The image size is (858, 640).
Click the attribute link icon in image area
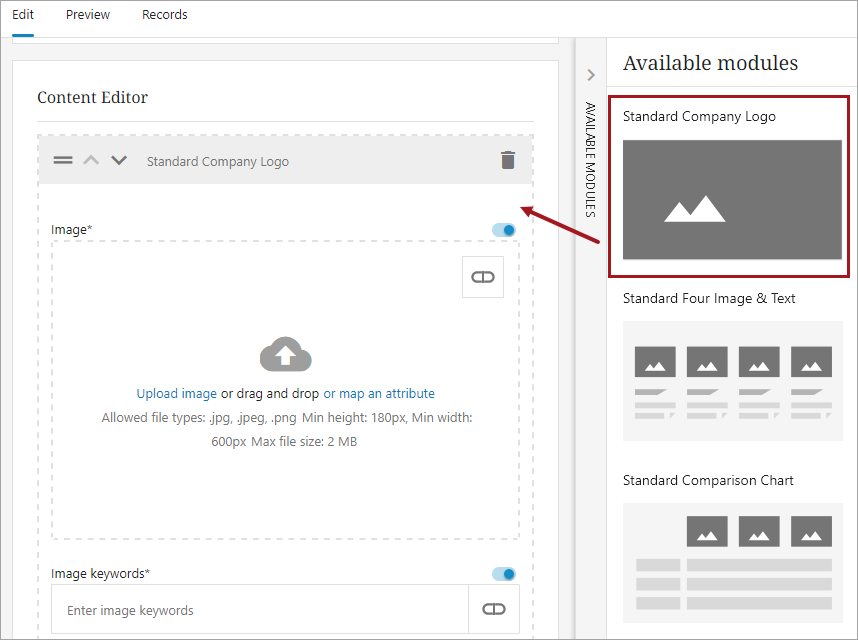(x=483, y=277)
